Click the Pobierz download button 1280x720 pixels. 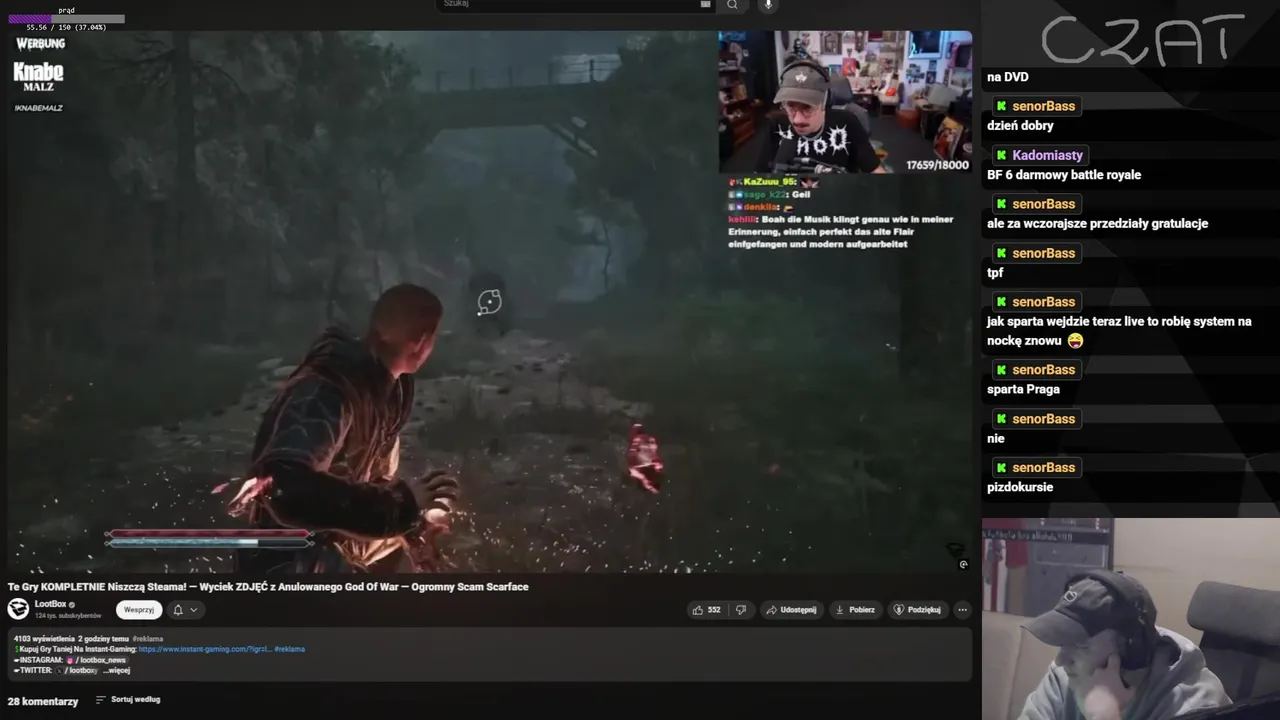tap(855, 610)
